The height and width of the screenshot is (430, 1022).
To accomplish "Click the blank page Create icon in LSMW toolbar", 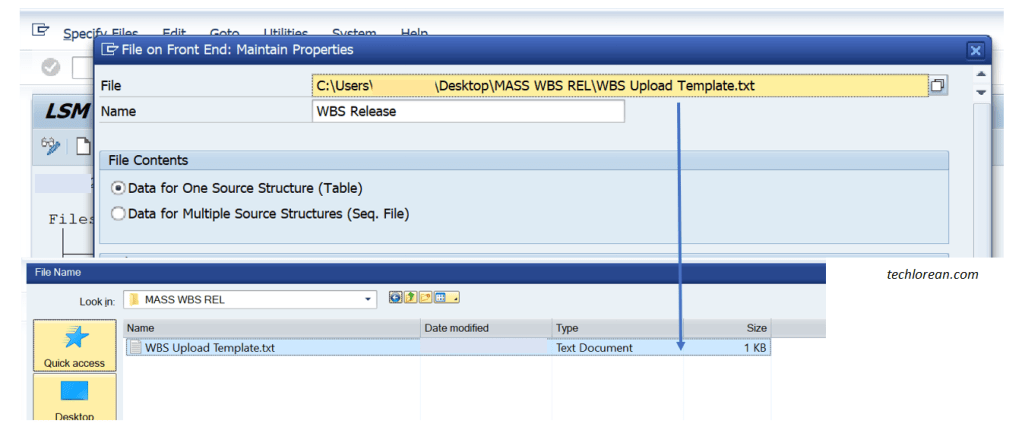I will (x=83, y=146).
